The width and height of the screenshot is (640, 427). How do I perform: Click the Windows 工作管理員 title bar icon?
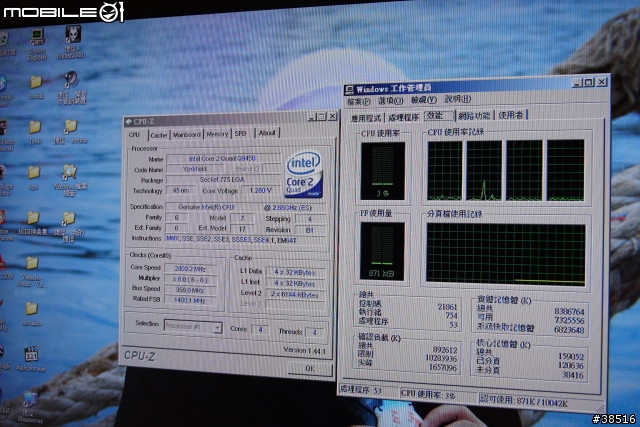coord(349,89)
